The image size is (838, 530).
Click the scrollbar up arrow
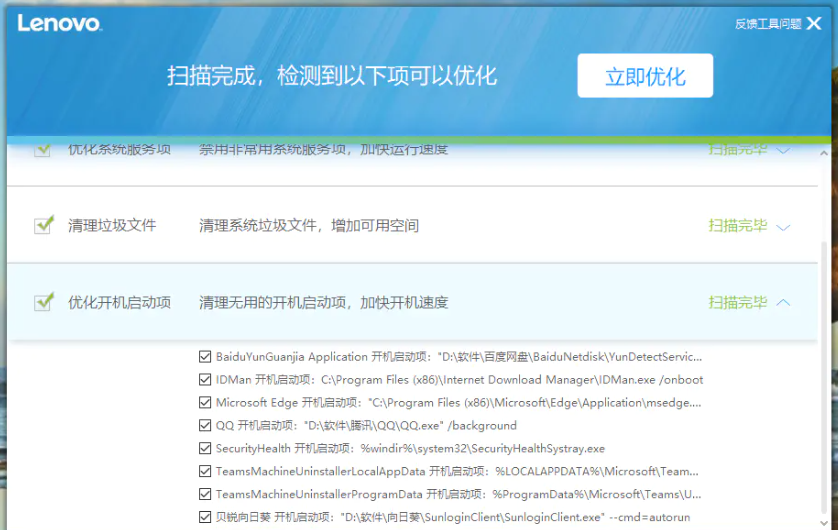[x=824, y=153]
